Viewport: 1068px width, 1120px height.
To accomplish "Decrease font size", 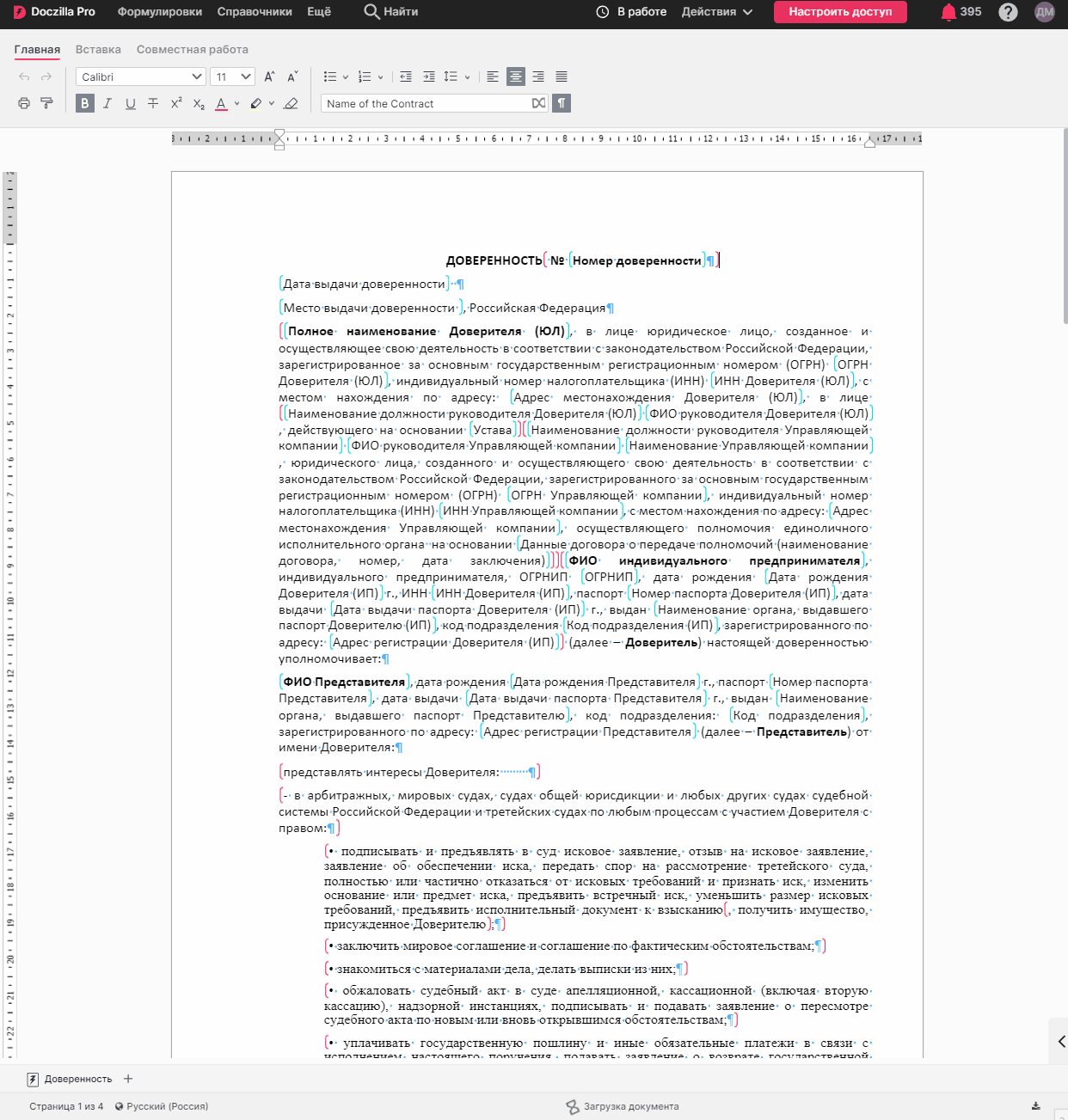I will 292,77.
